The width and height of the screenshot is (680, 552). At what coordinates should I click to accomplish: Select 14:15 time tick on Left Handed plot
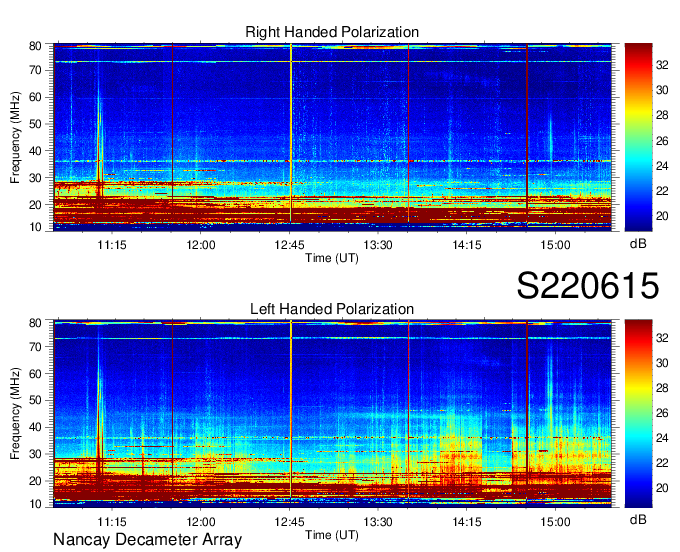point(467,522)
